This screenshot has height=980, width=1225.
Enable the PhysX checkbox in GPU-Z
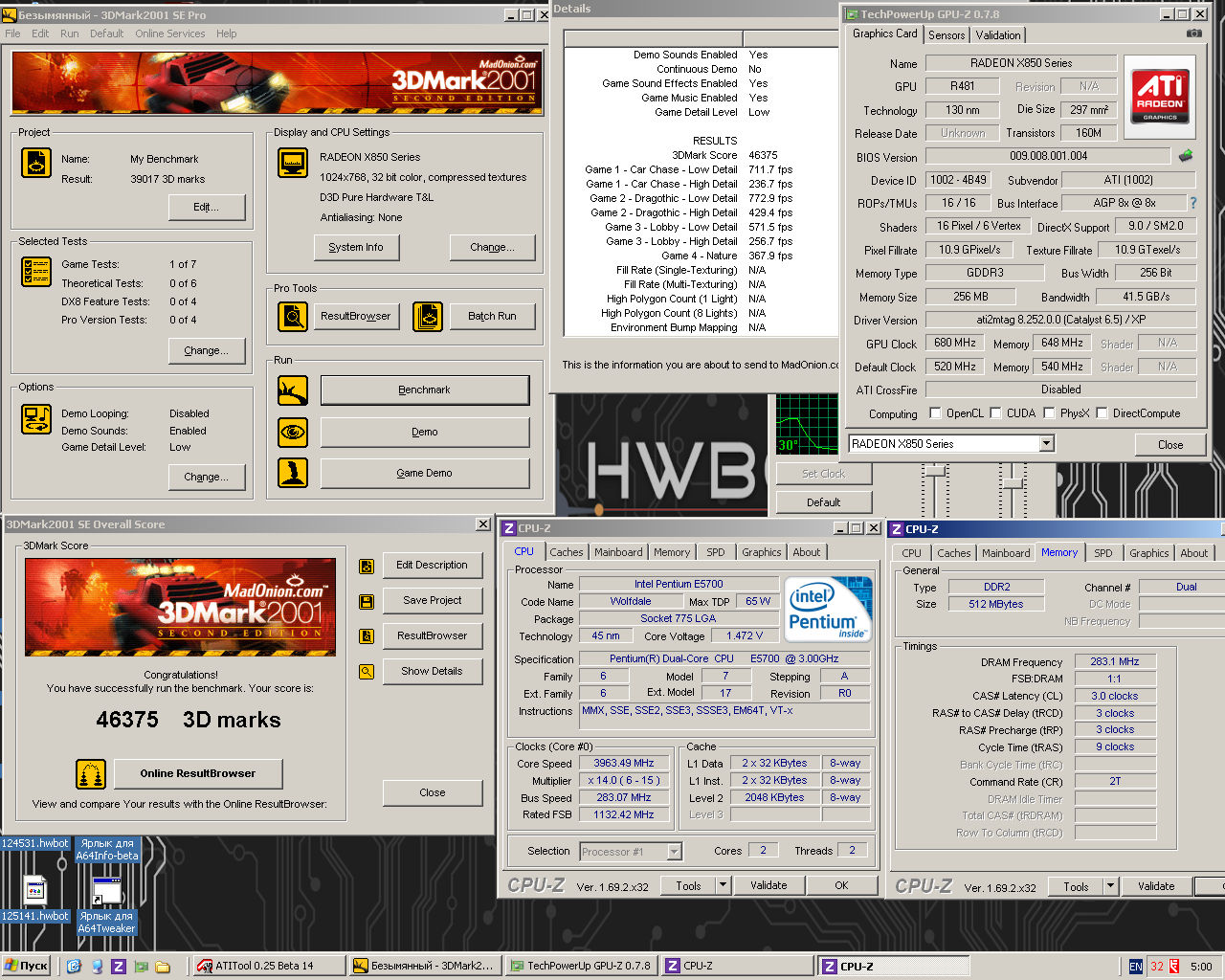pyautogui.click(x=1050, y=413)
